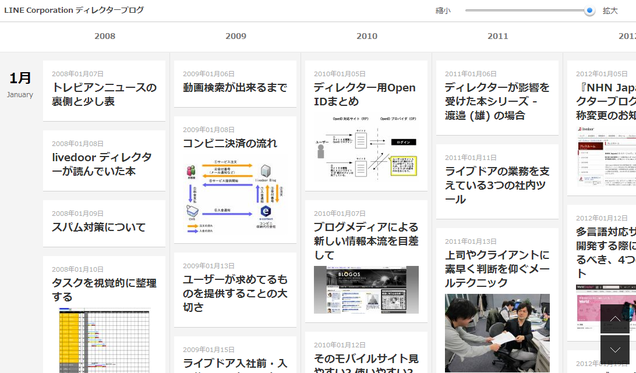Click the date 2011年01月11日
Screen dimensions: 636x373
point(471,158)
